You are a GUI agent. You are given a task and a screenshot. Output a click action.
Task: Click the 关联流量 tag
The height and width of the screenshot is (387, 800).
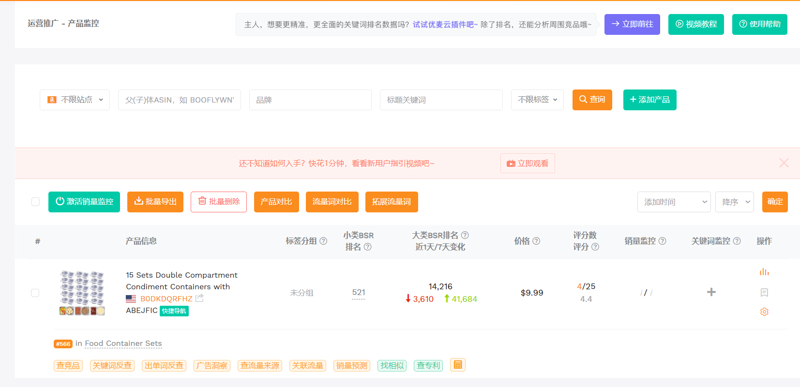coord(308,366)
